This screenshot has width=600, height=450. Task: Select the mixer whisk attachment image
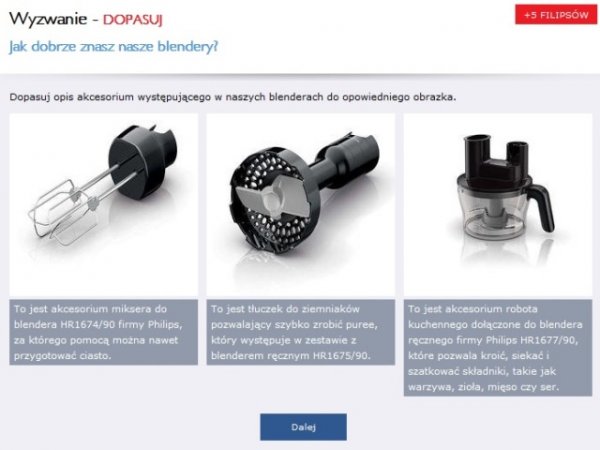pos(104,204)
